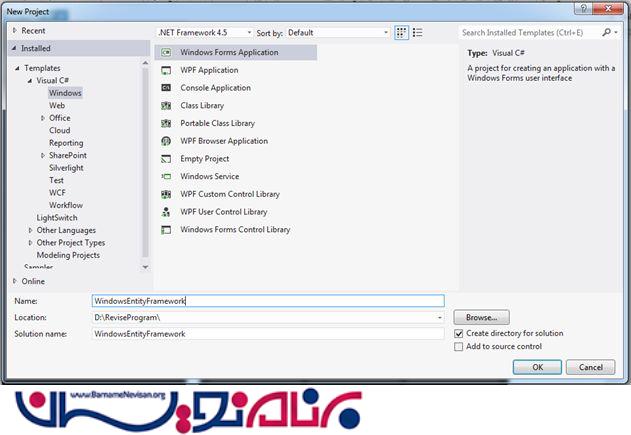Image resolution: width=631 pixels, height=435 pixels.
Task: Select the Empty Project template name
Action: [204, 159]
